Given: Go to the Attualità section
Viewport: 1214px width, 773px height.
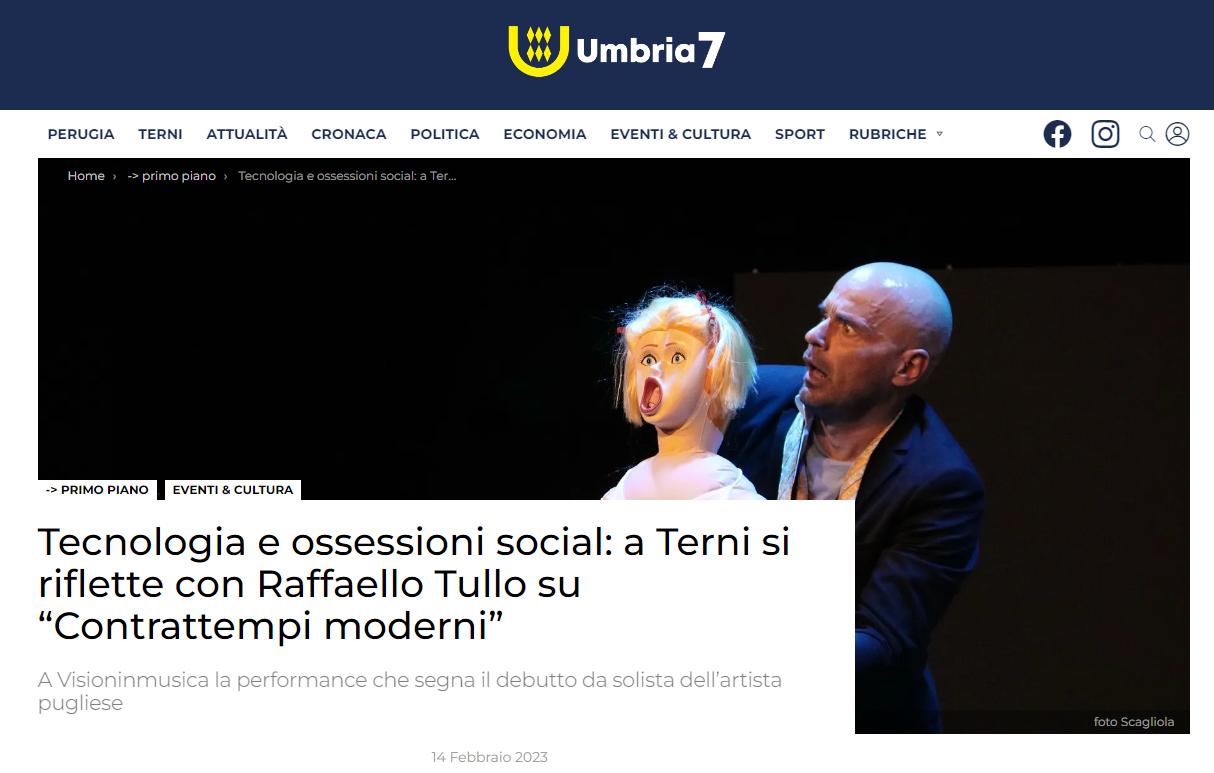Looking at the screenshot, I should [247, 134].
